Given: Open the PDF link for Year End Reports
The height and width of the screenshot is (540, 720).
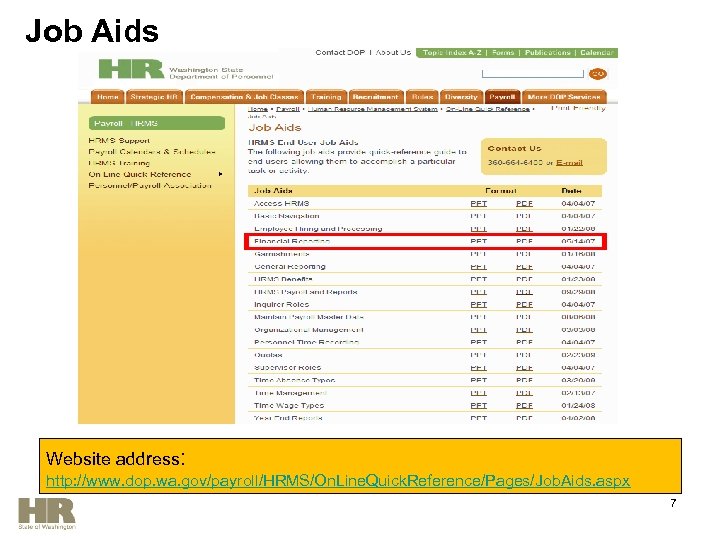Looking at the screenshot, I should (524, 418).
